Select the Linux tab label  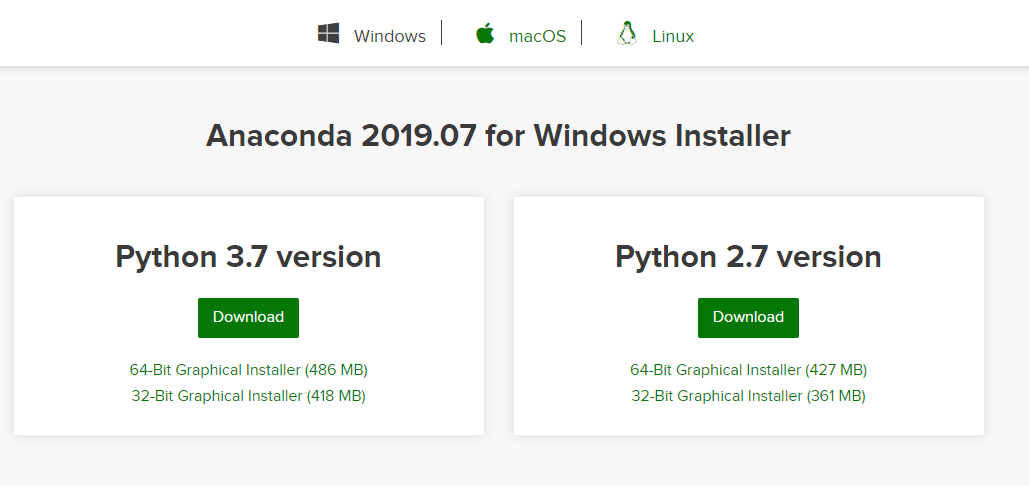pyautogui.click(x=673, y=37)
